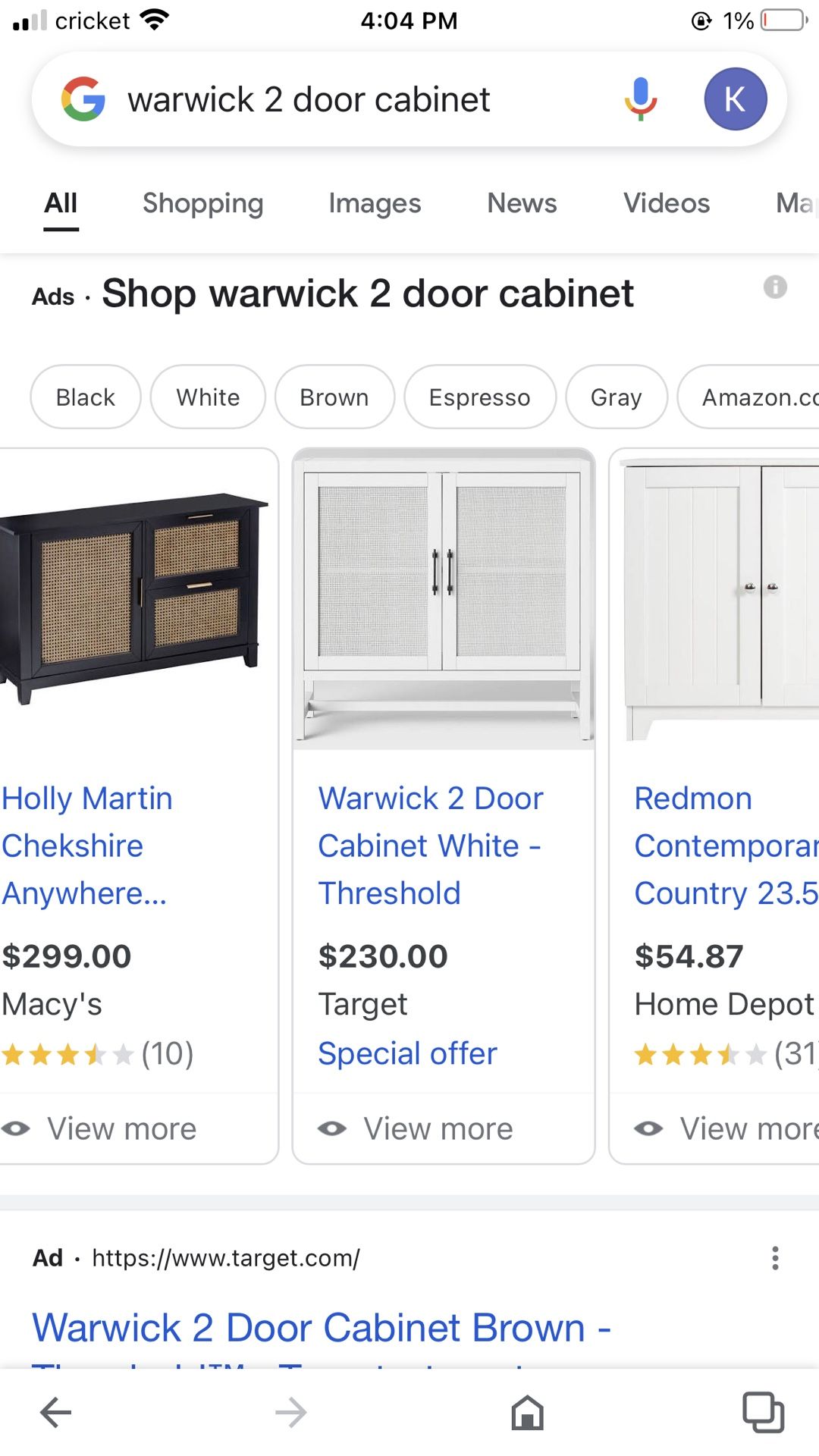The width and height of the screenshot is (819, 1456).
Task: Tap the Special offer link
Action: [407, 1053]
